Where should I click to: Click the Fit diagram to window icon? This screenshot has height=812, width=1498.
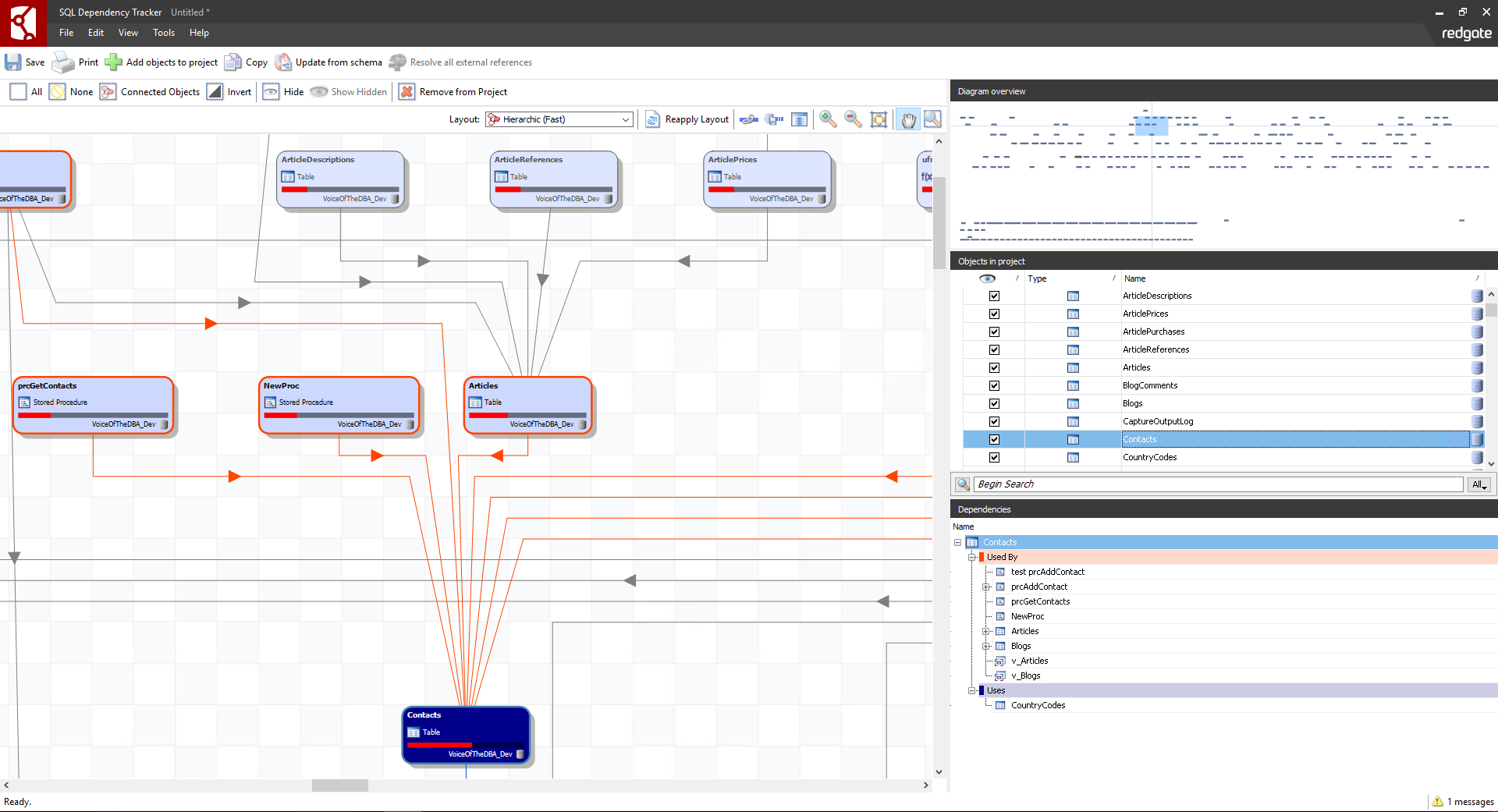pyautogui.click(x=879, y=119)
